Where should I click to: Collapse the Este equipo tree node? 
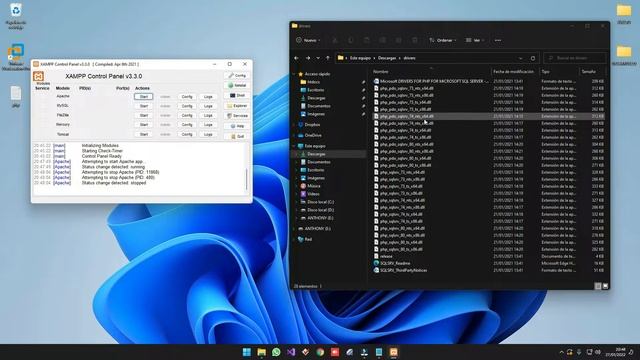[294, 146]
